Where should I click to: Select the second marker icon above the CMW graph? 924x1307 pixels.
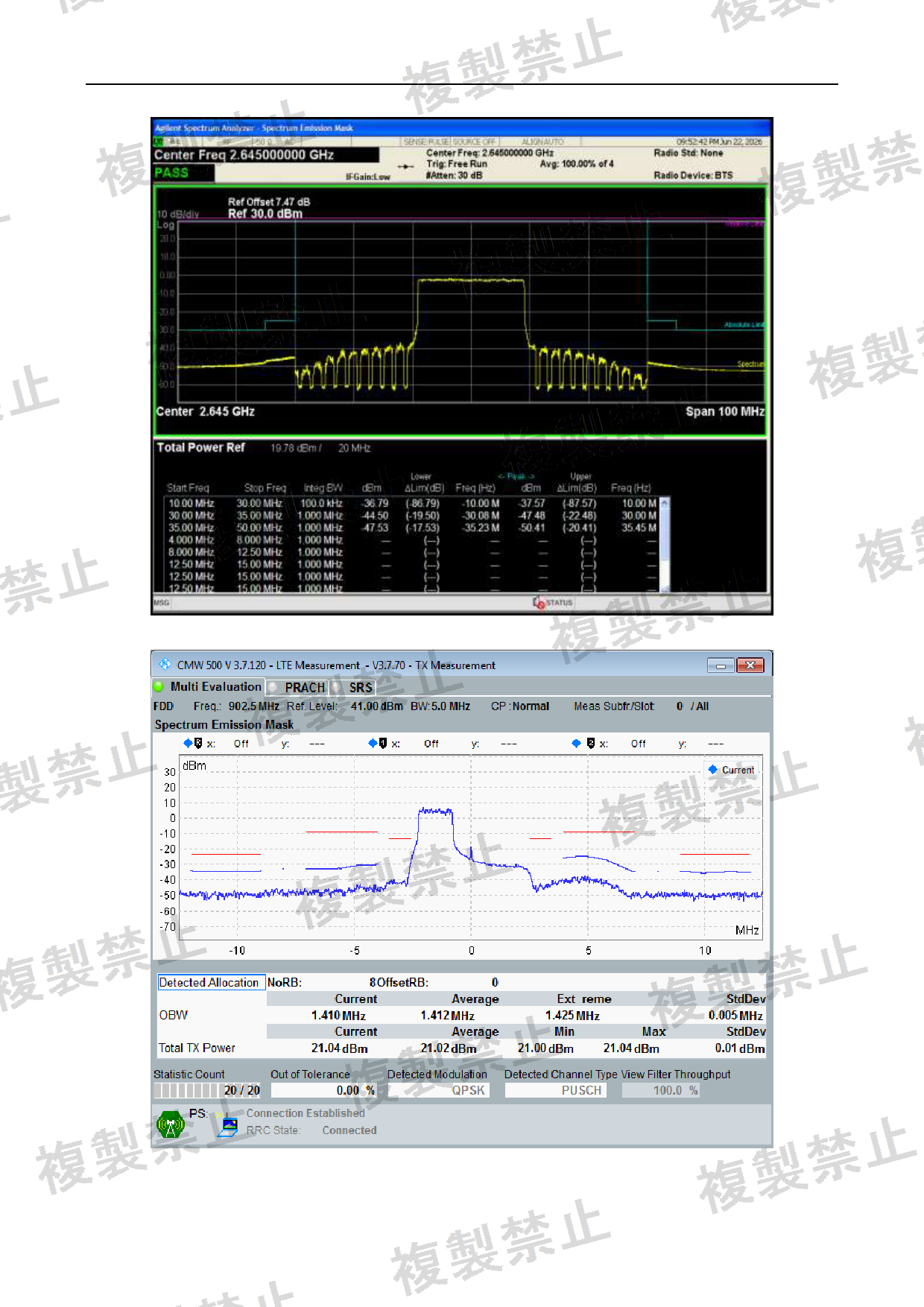click(x=378, y=743)
